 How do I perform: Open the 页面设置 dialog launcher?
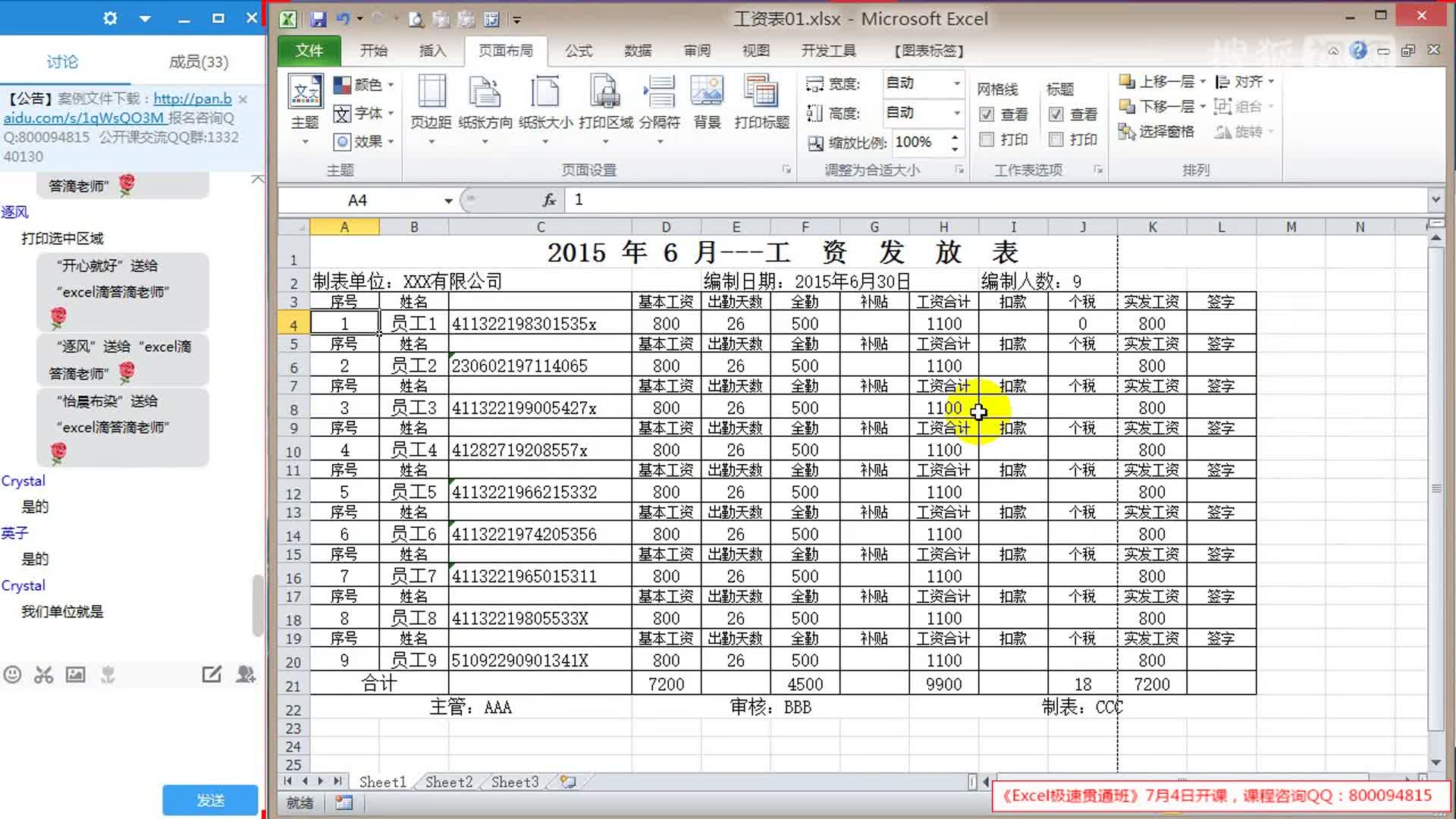pos(786,170)
